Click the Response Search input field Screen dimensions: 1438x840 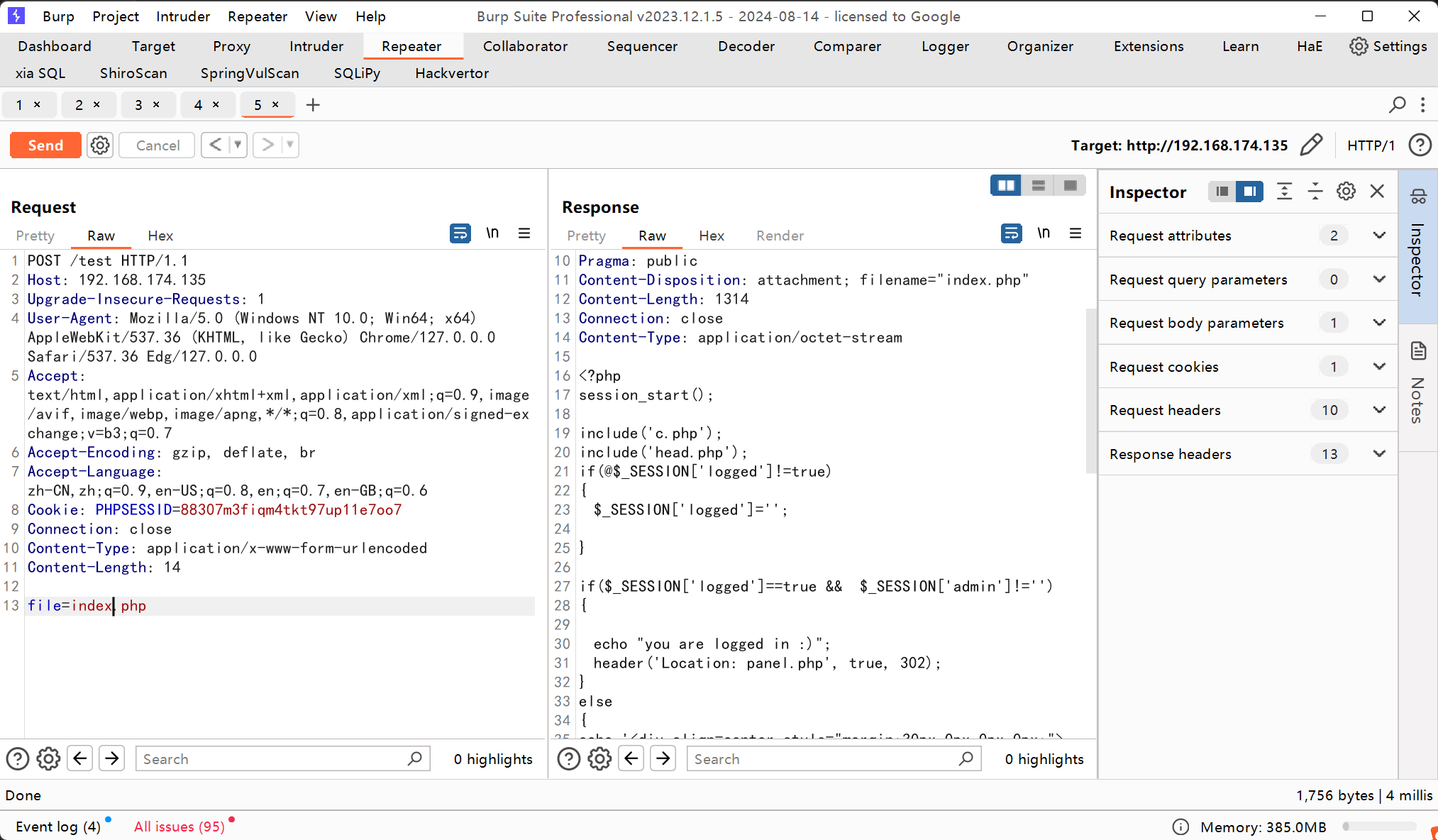(834, 758)
